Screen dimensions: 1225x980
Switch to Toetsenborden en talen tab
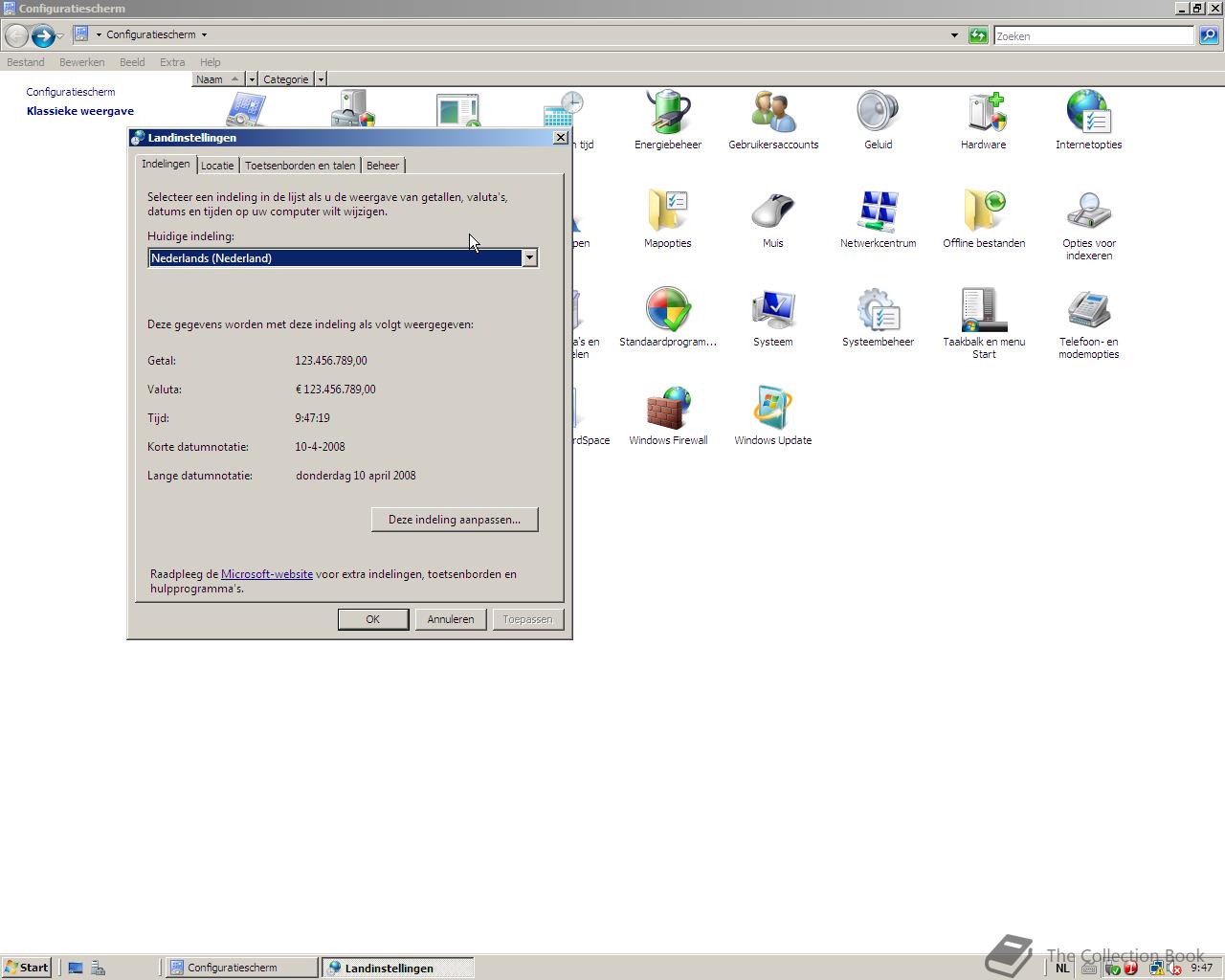pos(301,166)
